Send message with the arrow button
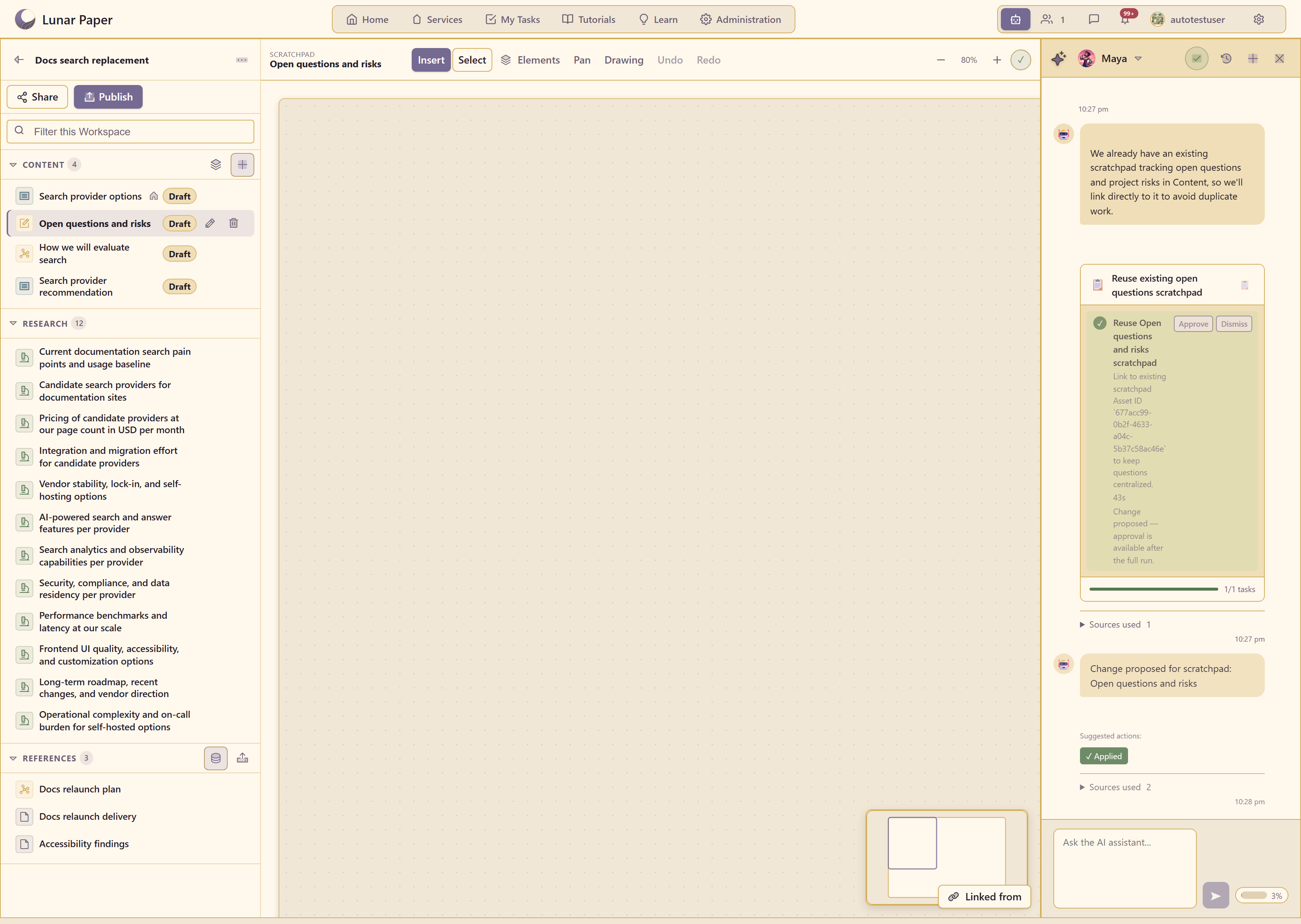The image size is (1301, 924). coord(1216,896)
